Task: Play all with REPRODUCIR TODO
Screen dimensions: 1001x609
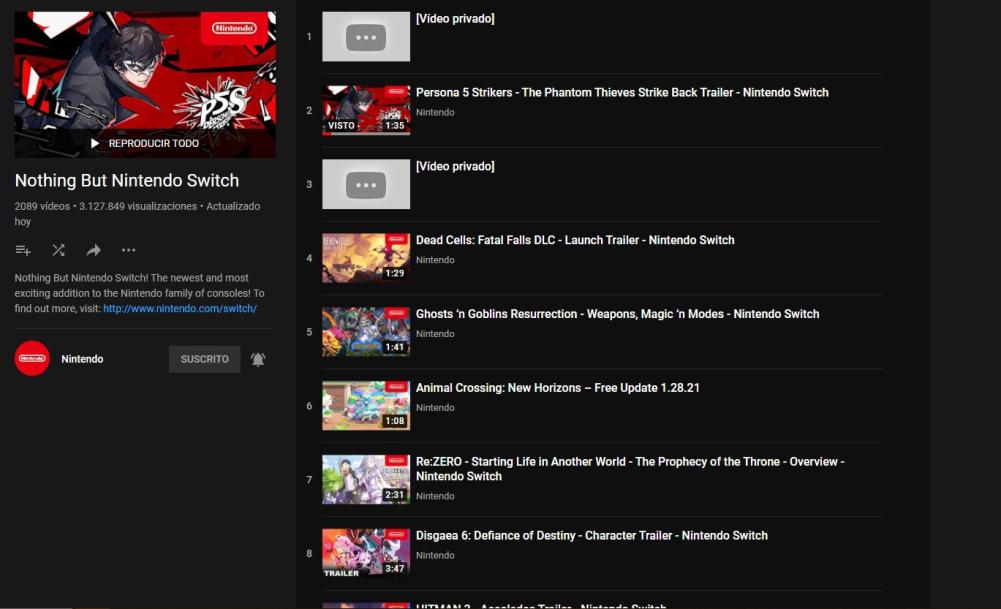Action: point(145,144)
